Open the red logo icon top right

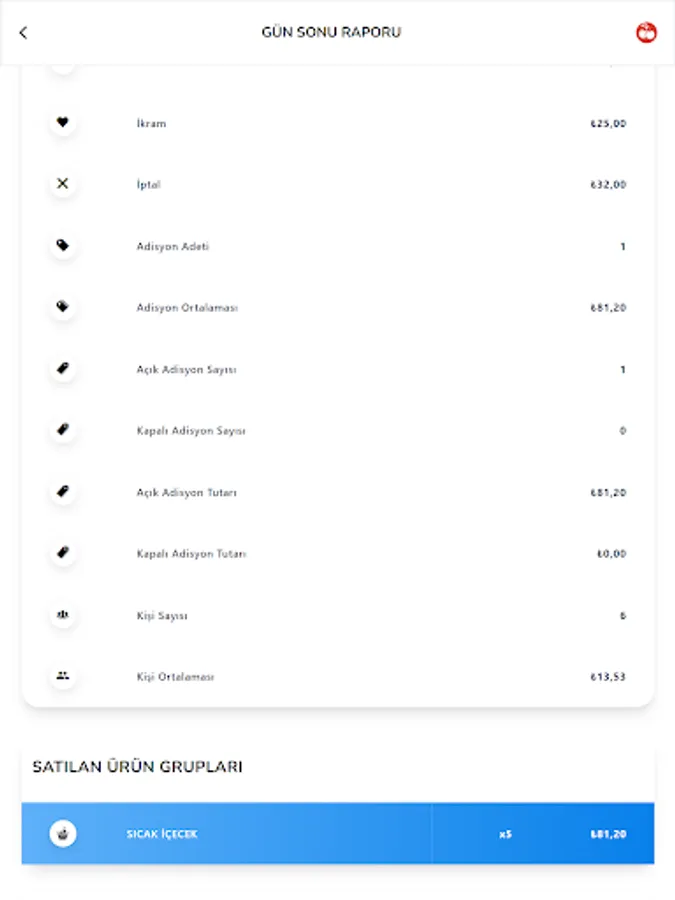click(646, 32)
